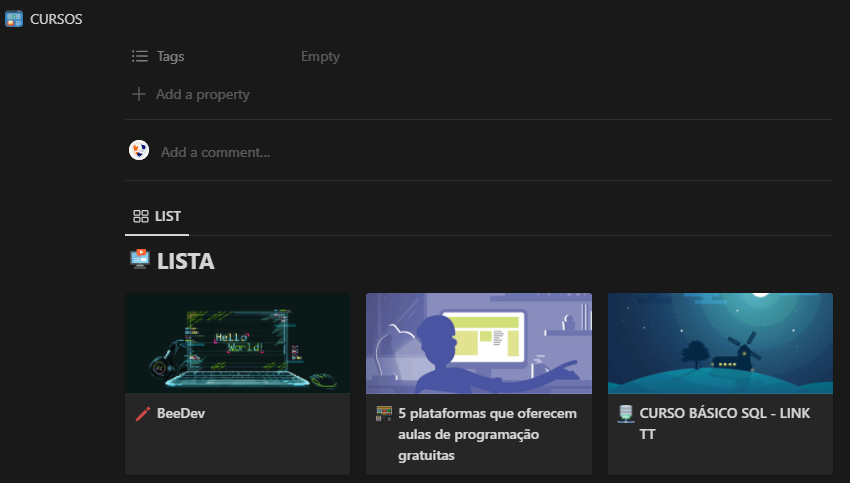Open the Hello World laptop cover thumbnail
850x483 pixels.
pos(237,343)
